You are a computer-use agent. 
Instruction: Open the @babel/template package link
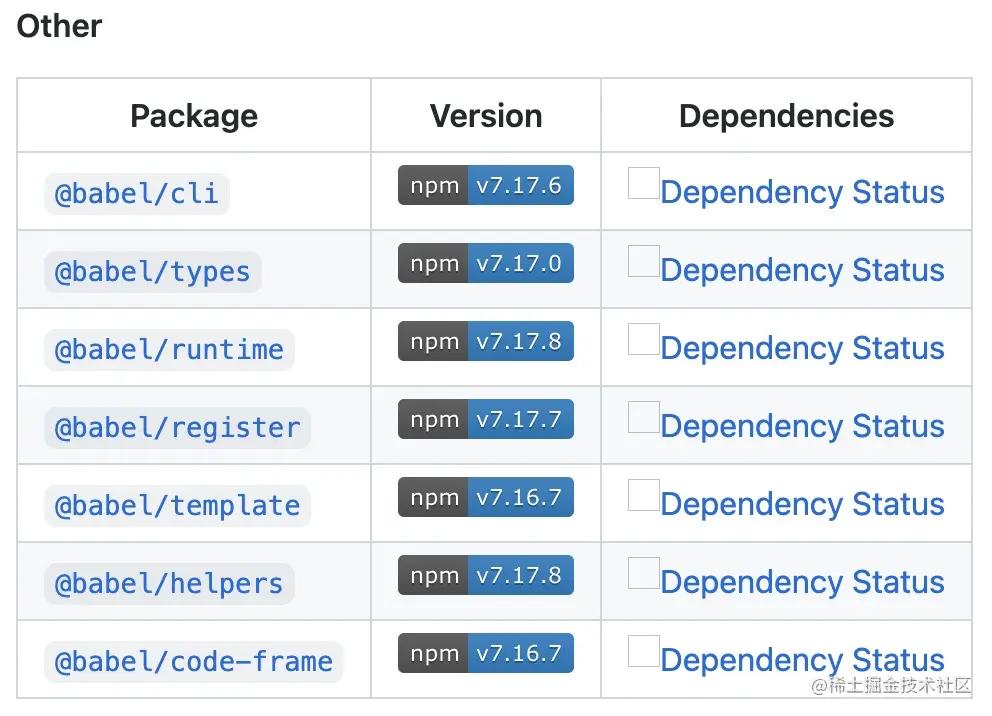pyautogui.click(x=177, y=505)
